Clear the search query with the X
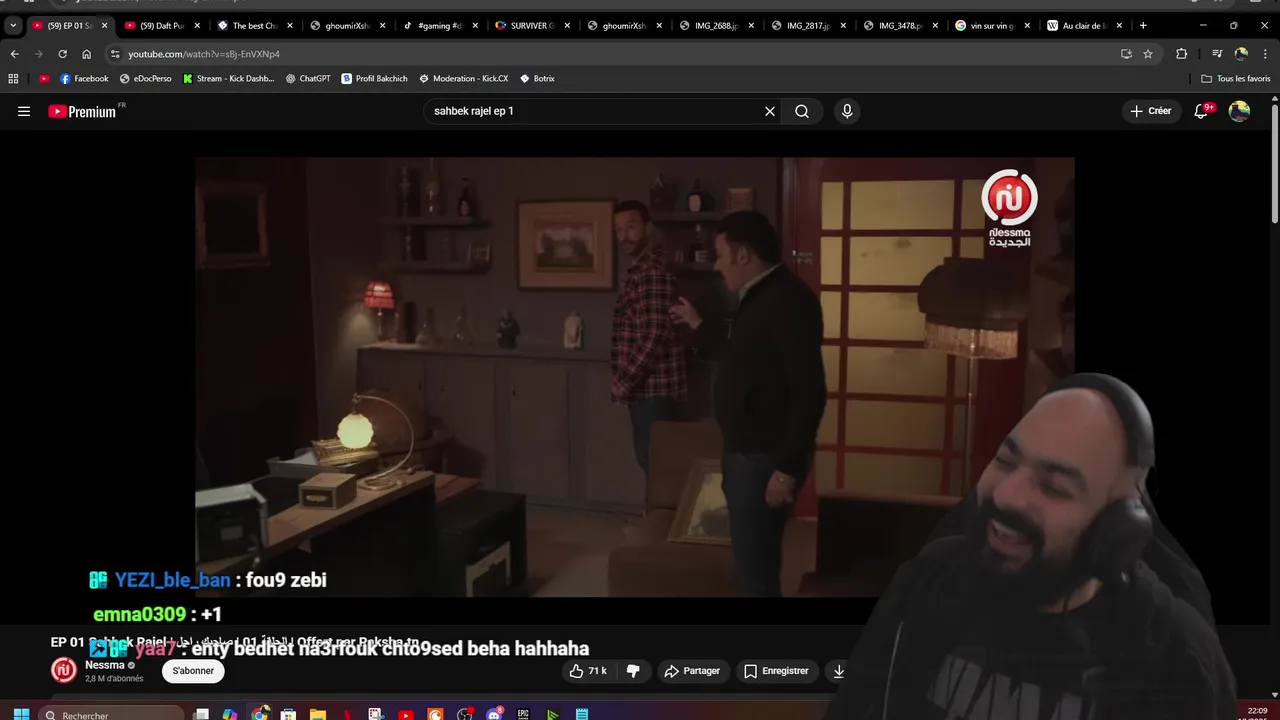This screenshot has height=720, width=1280. 770,111
